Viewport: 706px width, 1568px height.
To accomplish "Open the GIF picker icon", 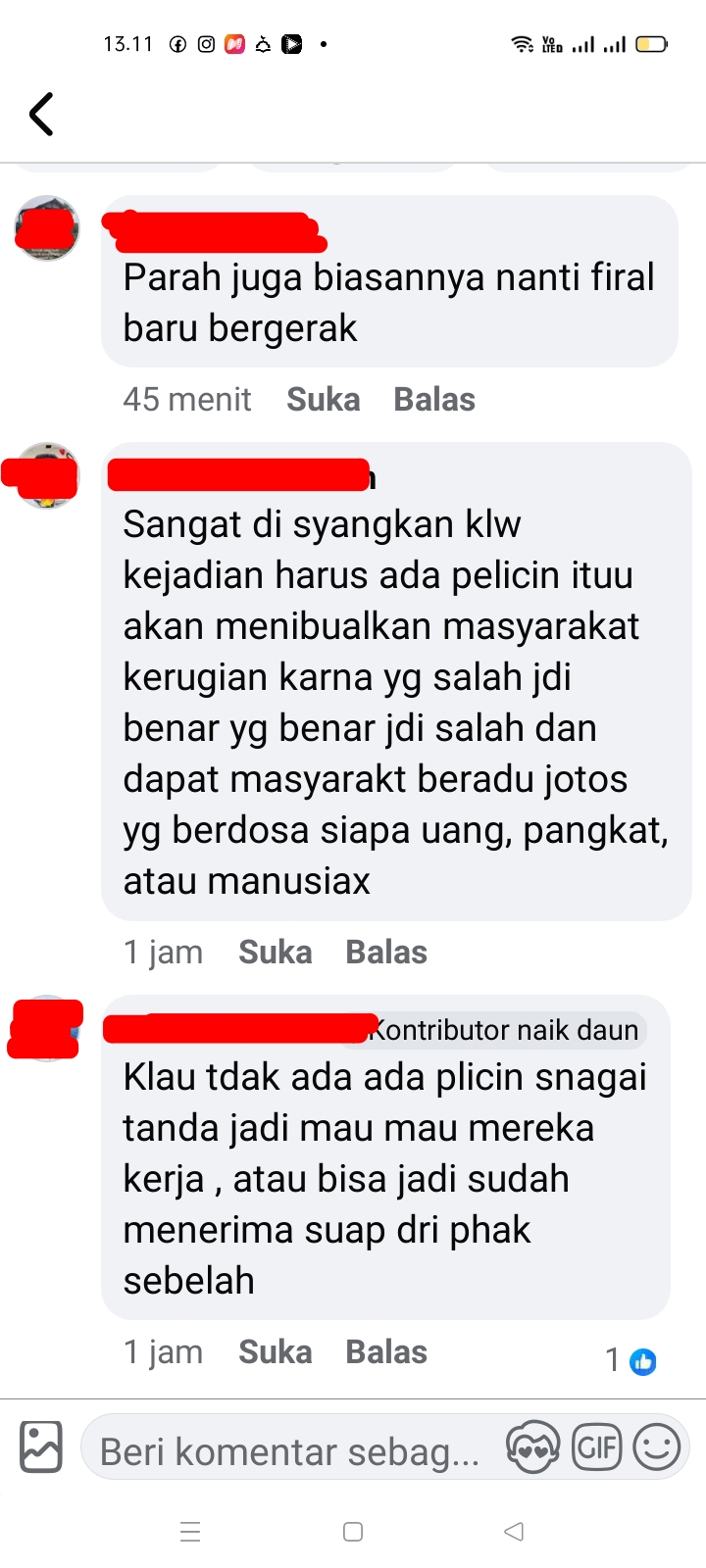I will [597, 1446].
